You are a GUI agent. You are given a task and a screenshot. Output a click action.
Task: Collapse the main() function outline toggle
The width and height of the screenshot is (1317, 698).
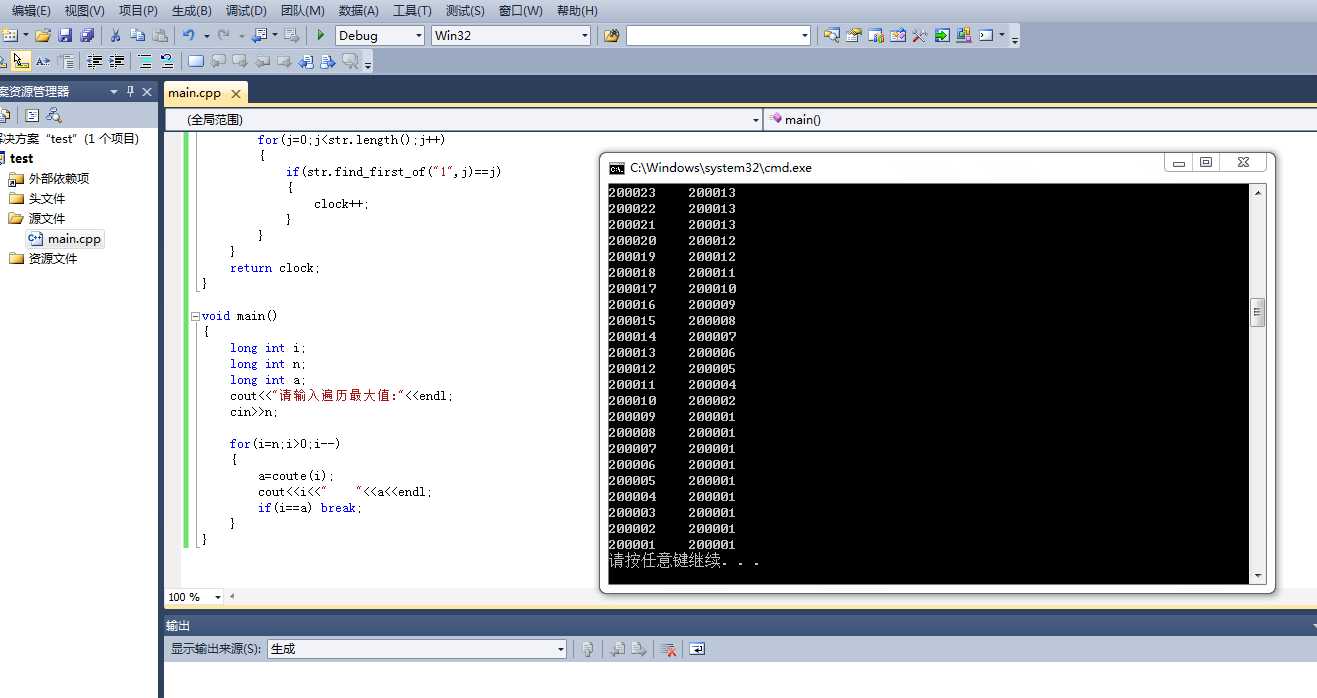point(195,316)
